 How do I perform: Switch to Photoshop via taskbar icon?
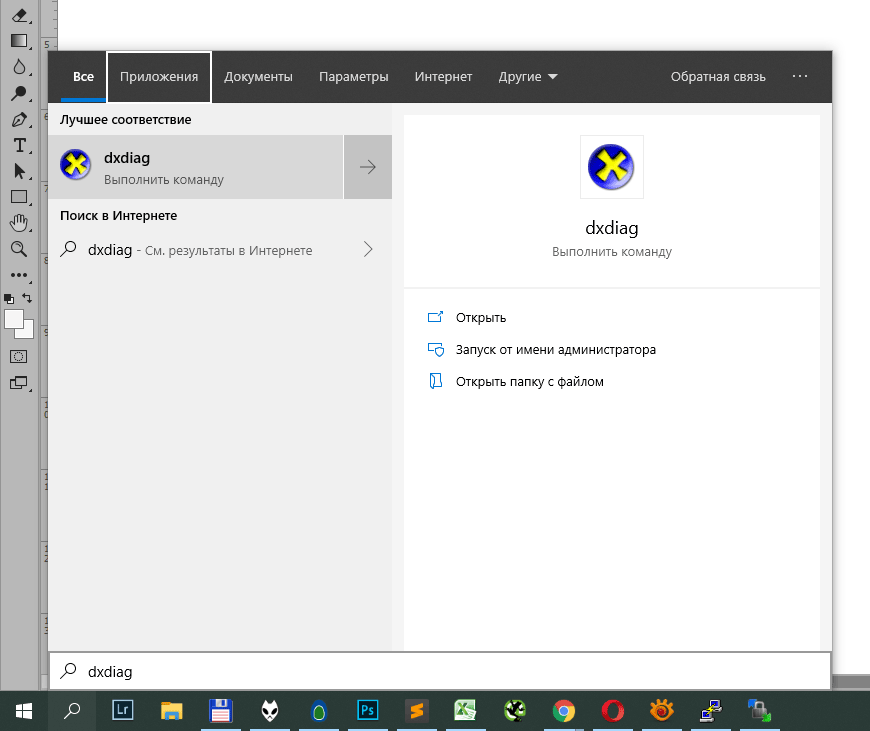368,710
